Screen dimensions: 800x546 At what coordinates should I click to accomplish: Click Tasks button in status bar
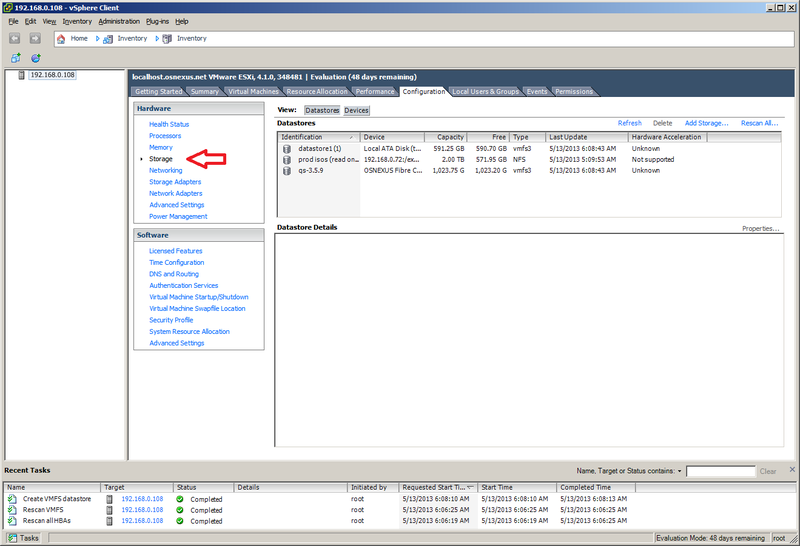click(23, 538)
